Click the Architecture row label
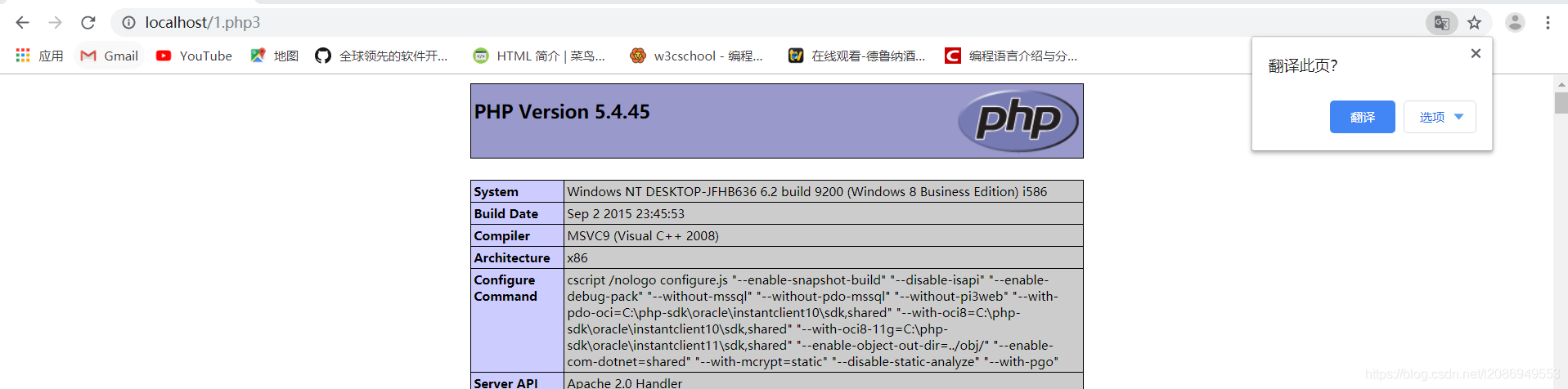1568x389 pixels. pyautogui.click(x=512, y=257)
